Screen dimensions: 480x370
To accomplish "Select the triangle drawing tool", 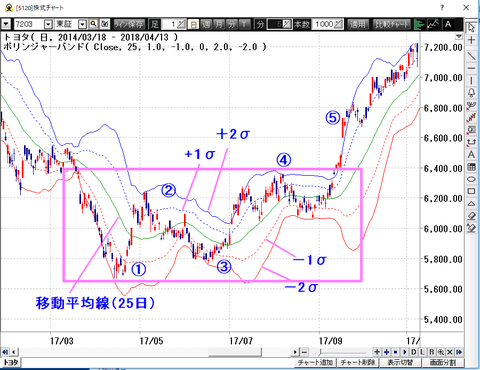I will [x=471, y=204].
